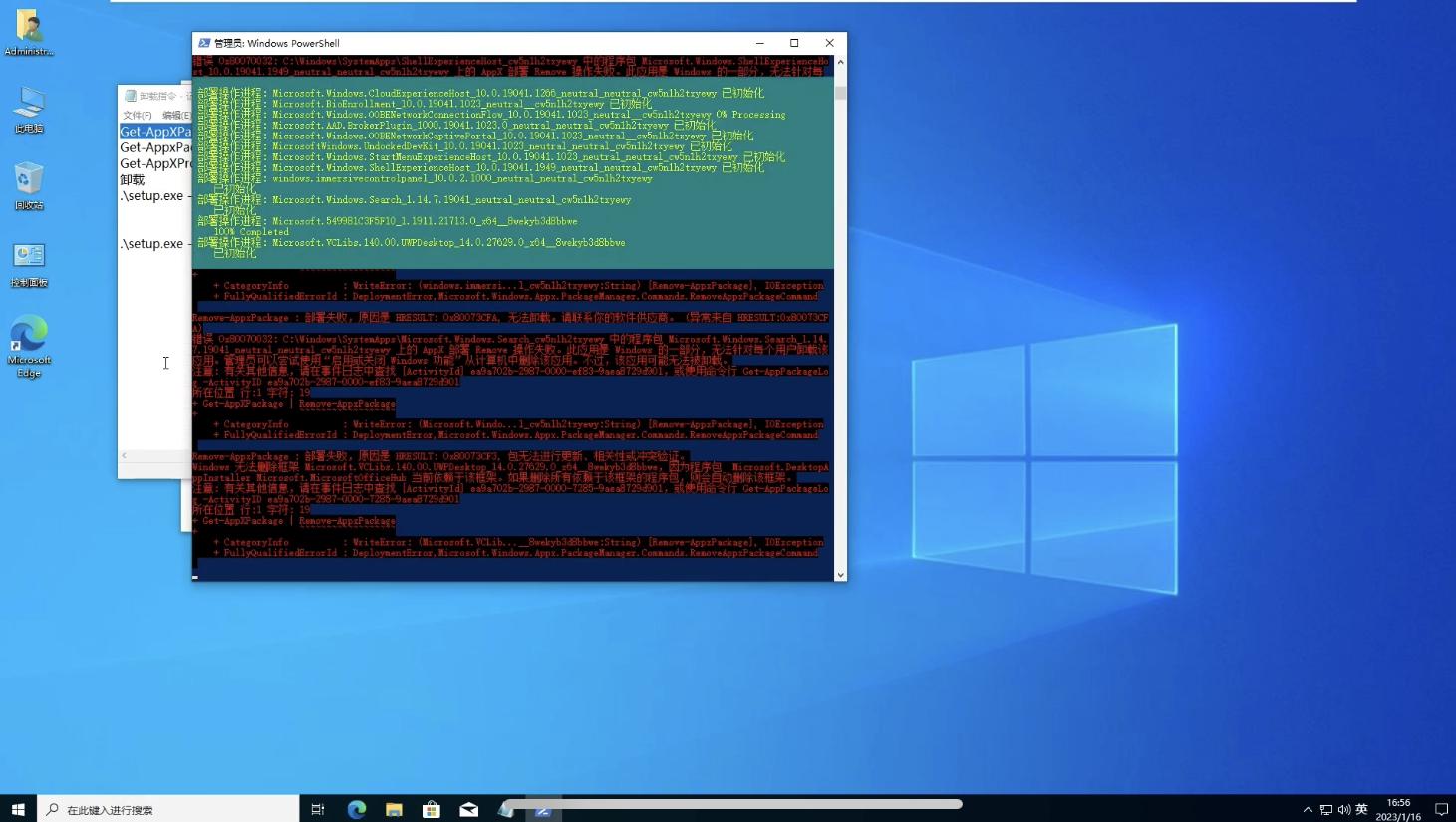This screenshot has width=1456, height=822.
Task: Click the Microsoft.BioEnrollment deployment progress line
Action: pyautogui.click(x=425, y=104)
